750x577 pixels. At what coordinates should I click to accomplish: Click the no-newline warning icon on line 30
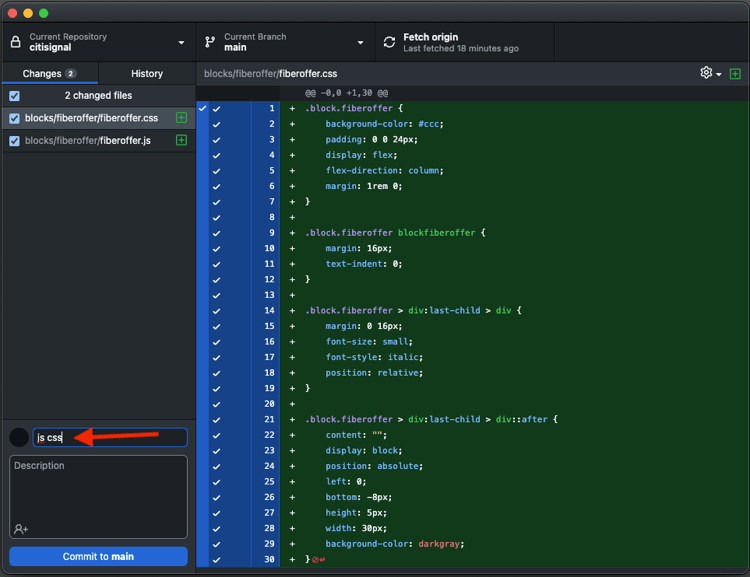[319, 559]
